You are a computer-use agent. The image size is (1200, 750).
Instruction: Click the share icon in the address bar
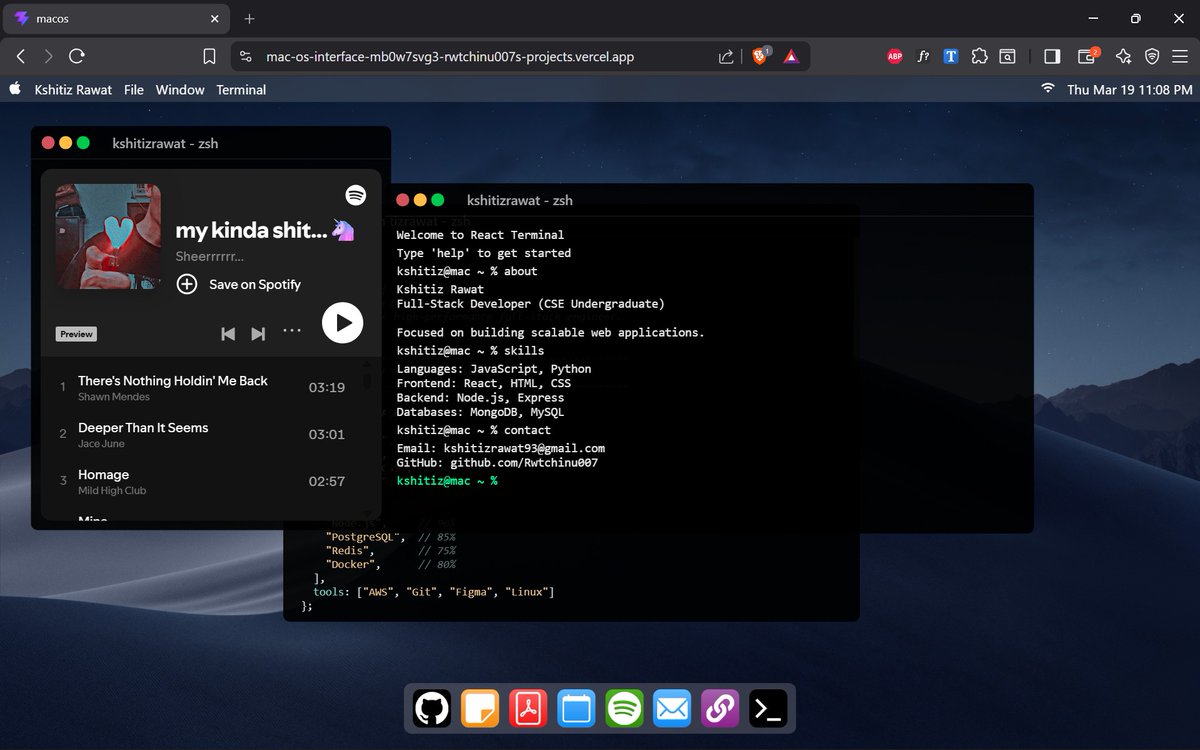click(726, 57)
